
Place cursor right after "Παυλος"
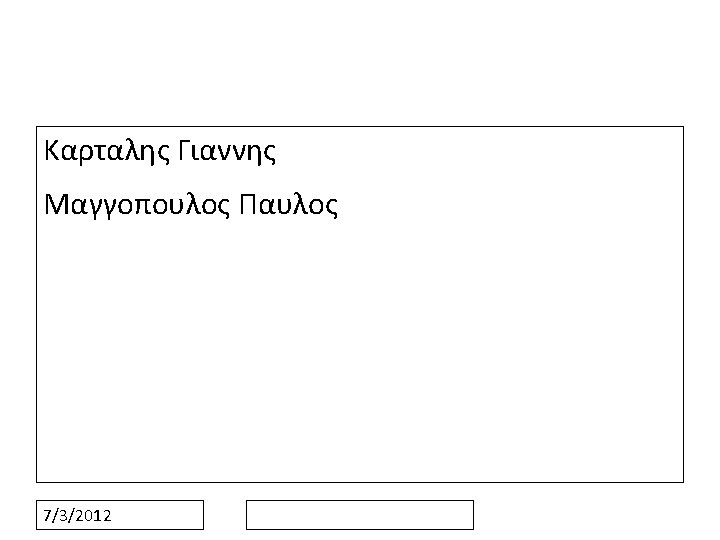(x=339, y=205)
